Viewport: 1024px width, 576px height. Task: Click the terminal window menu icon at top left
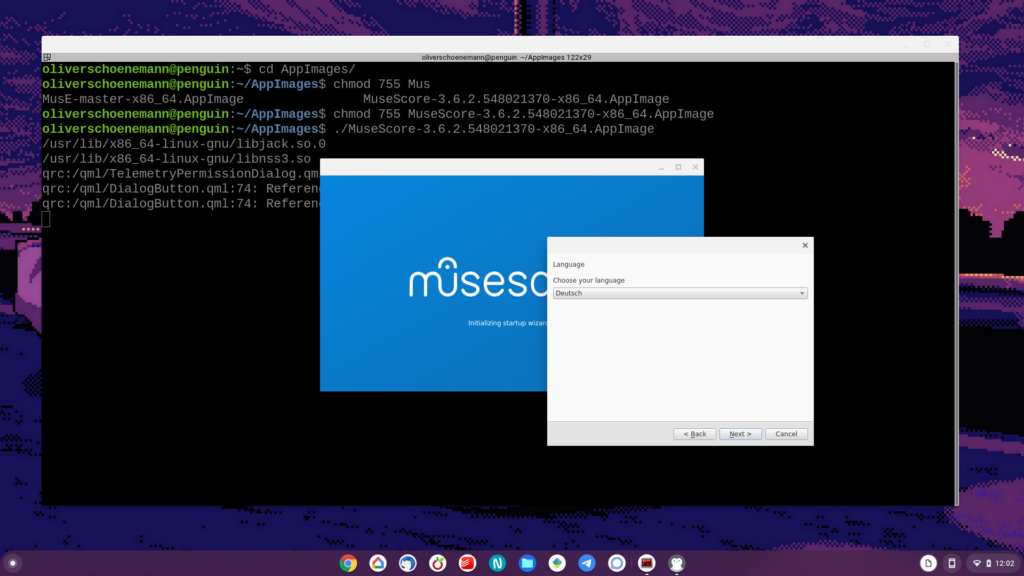47,57
